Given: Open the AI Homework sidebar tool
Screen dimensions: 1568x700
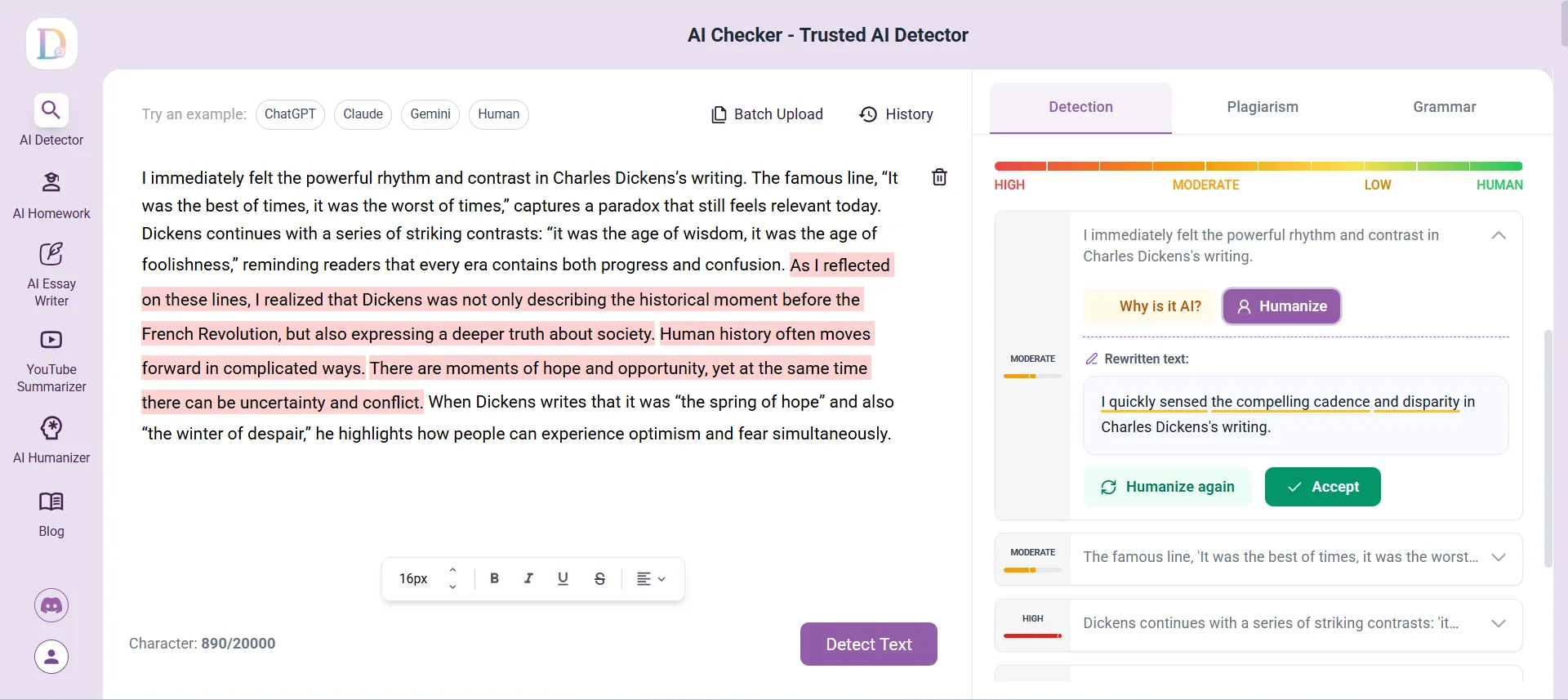Looking at the screenshot, I should point(51,194).
